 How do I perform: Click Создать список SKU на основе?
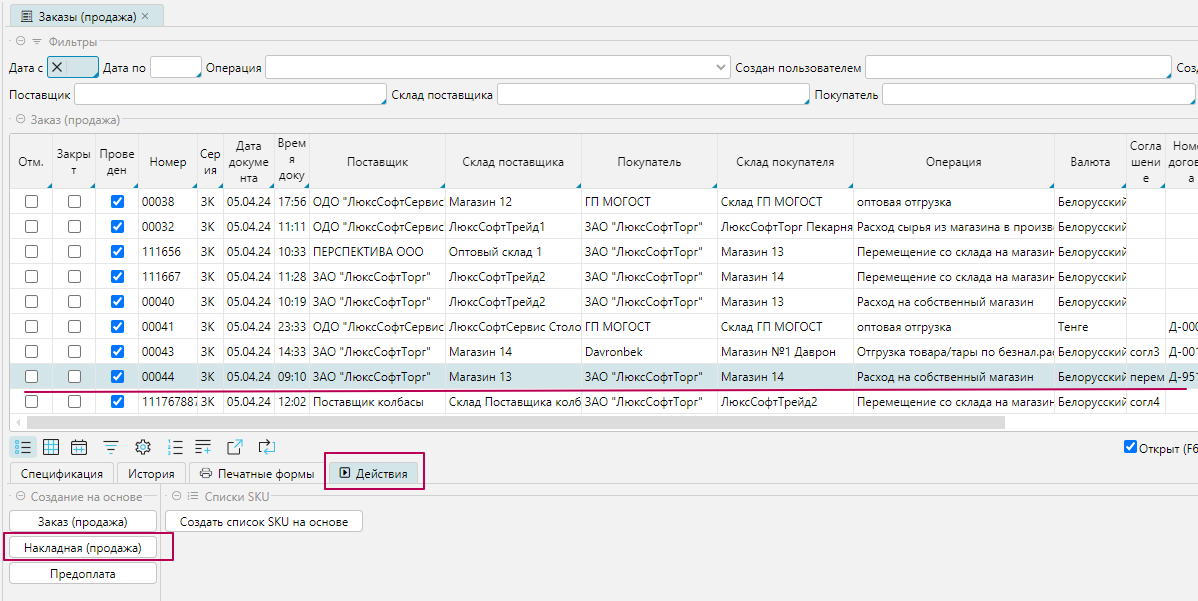click(x=263, y=522)
